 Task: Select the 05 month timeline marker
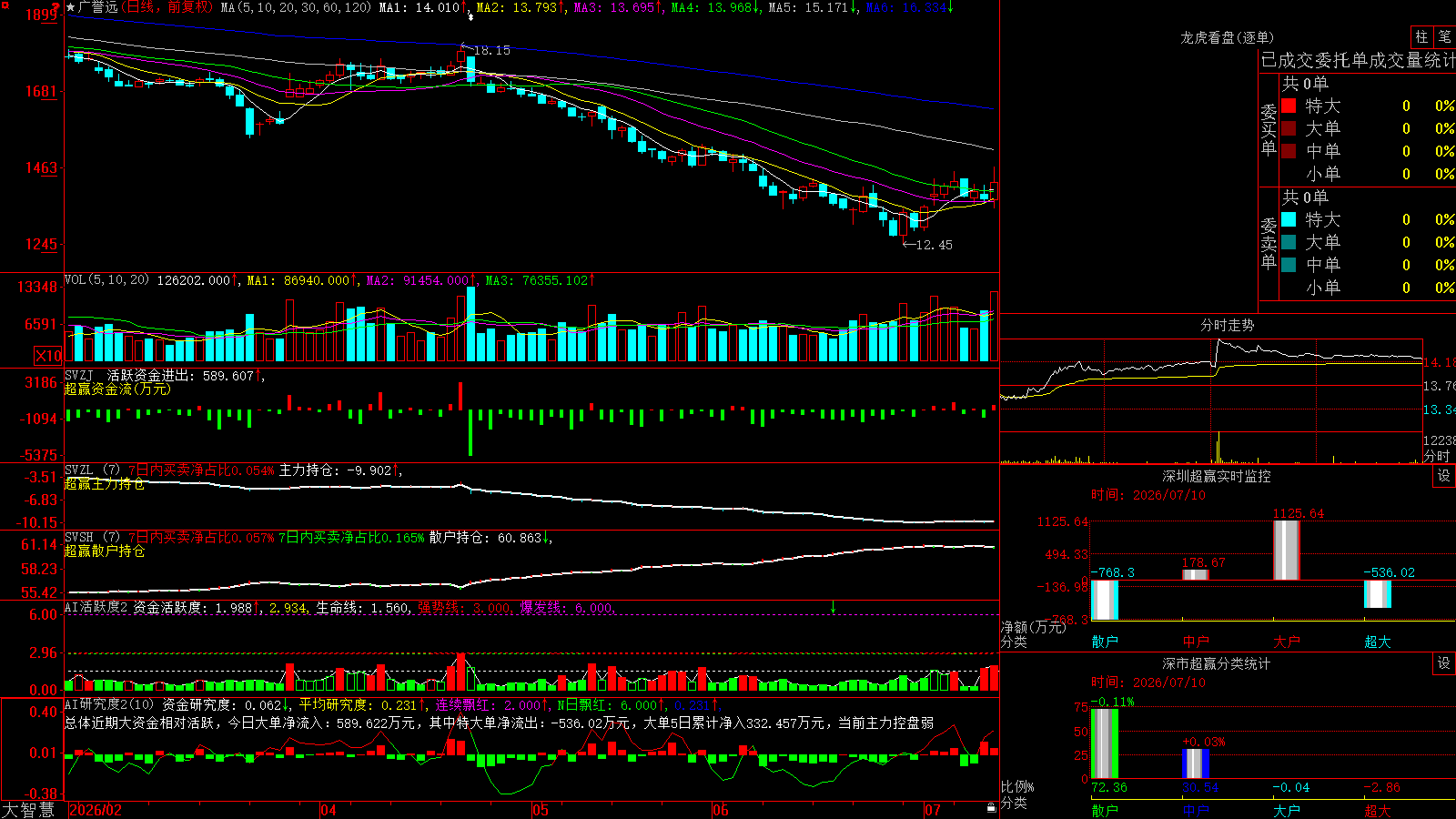point(541,810)
